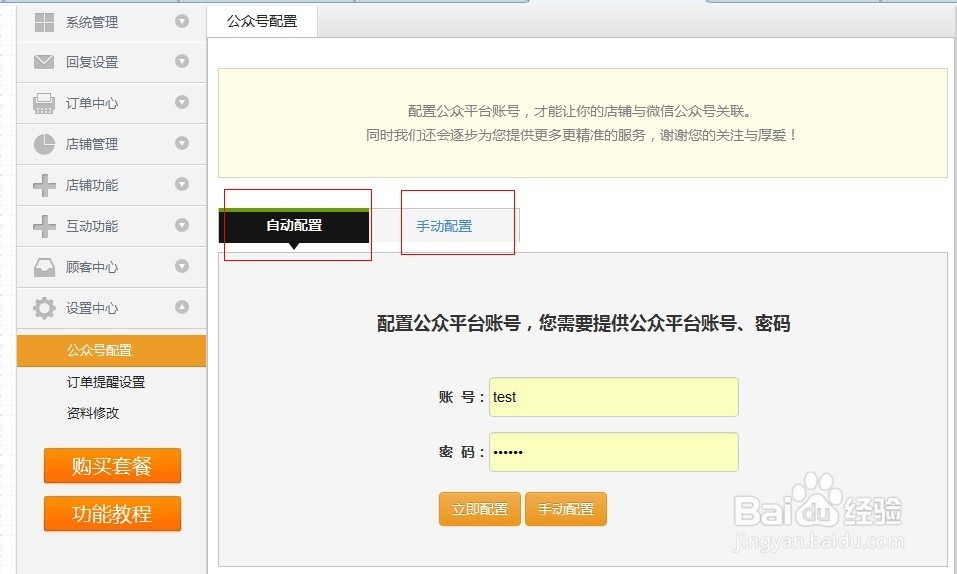The height and width of the screenshot is (574, 957).
Task: Select 公众号配置 in the sidebar
Action: pos(112,351)
